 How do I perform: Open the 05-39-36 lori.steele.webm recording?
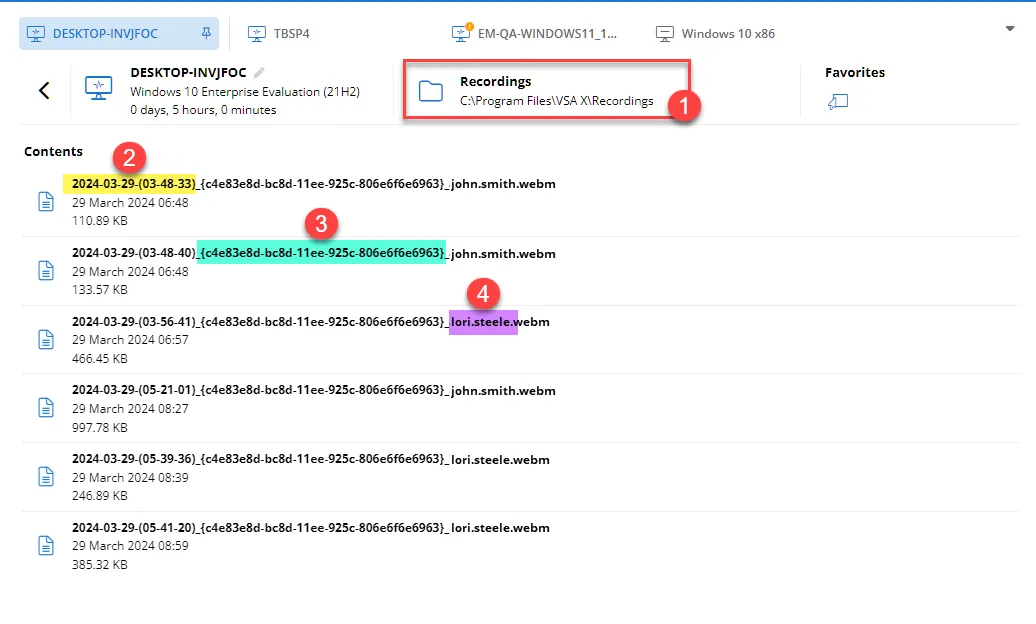click(x=310, y=459)
